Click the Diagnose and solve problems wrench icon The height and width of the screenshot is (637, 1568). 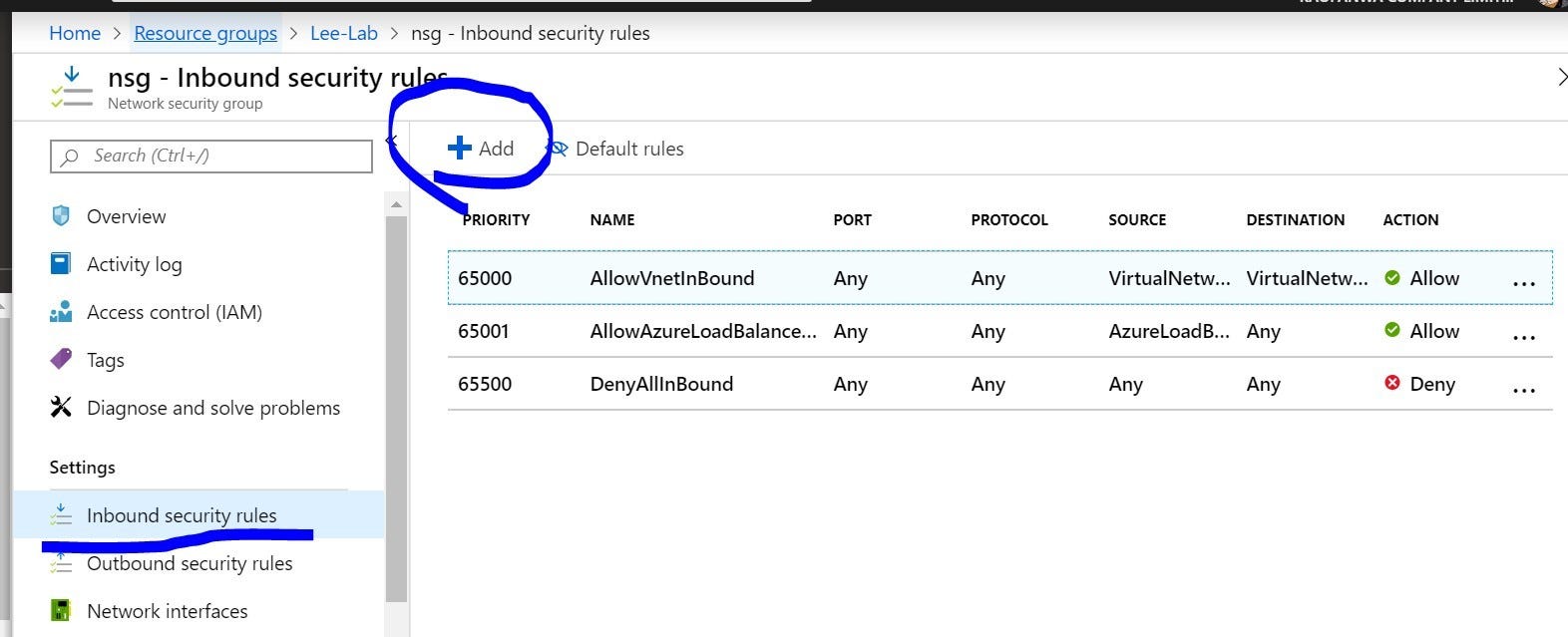pyautogui.click(x=61, y=407)
